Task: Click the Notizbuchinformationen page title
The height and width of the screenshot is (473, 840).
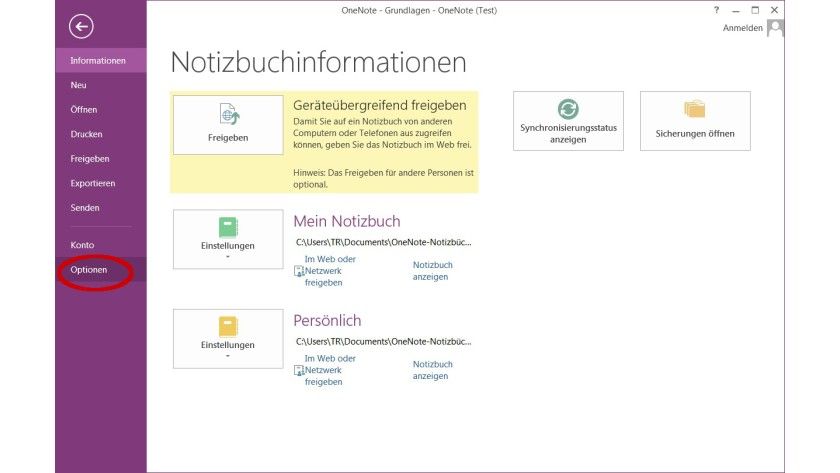Action: [x=318, y=62]
